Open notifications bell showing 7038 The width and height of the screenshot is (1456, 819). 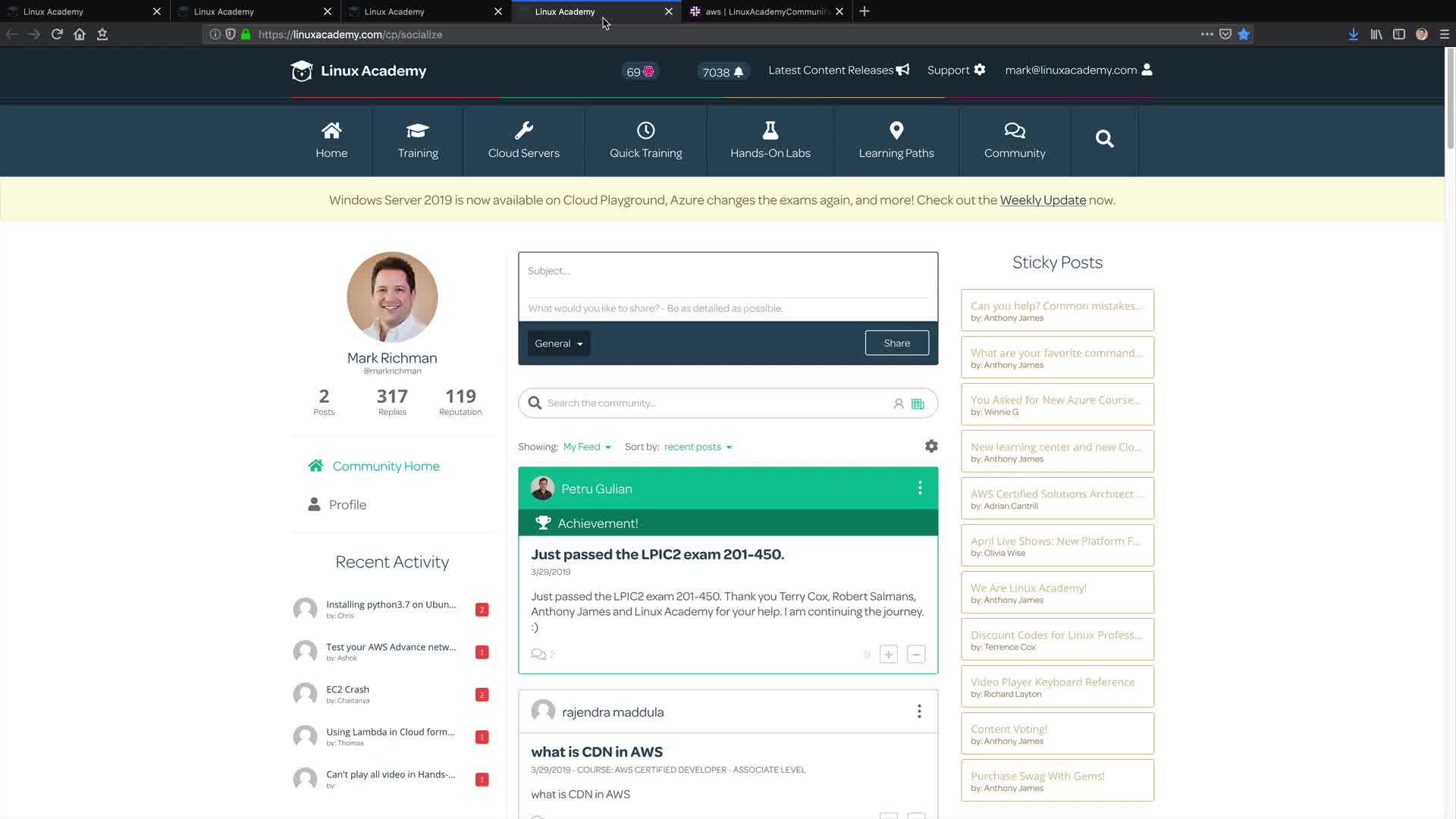click(723, 72)
